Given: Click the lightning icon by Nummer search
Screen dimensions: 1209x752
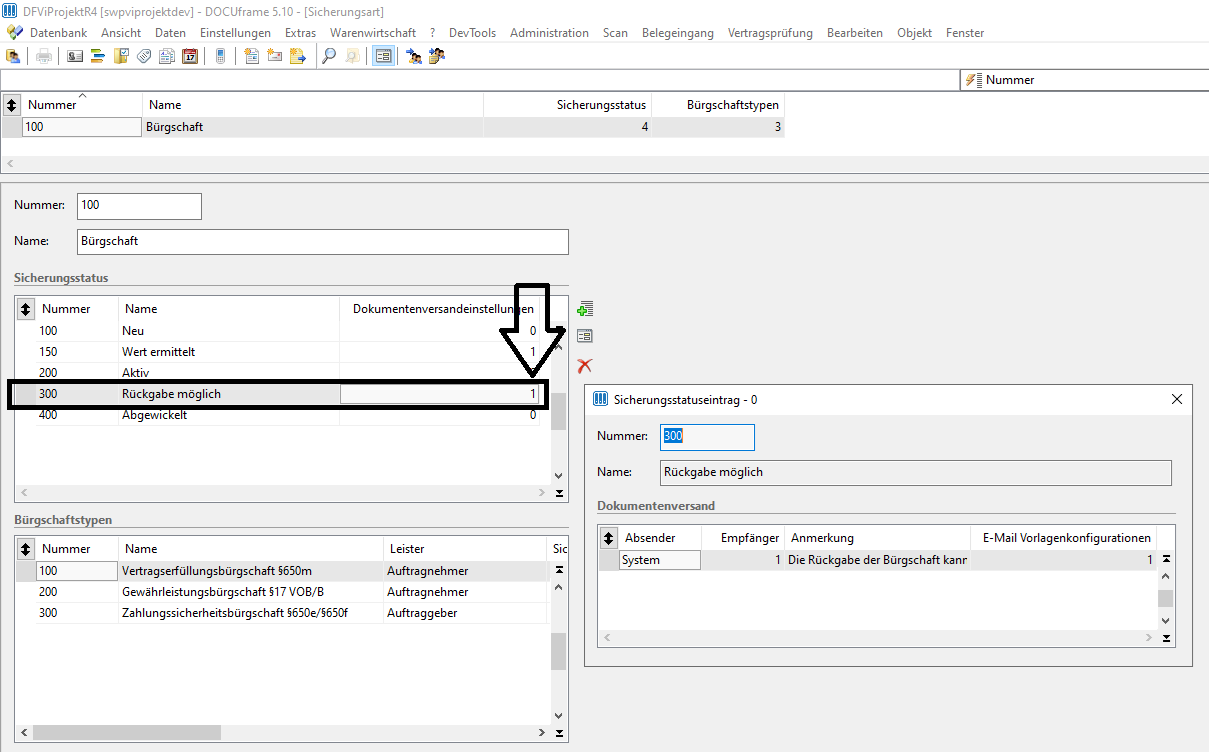Looking at the screenshot, I should 974,80.
